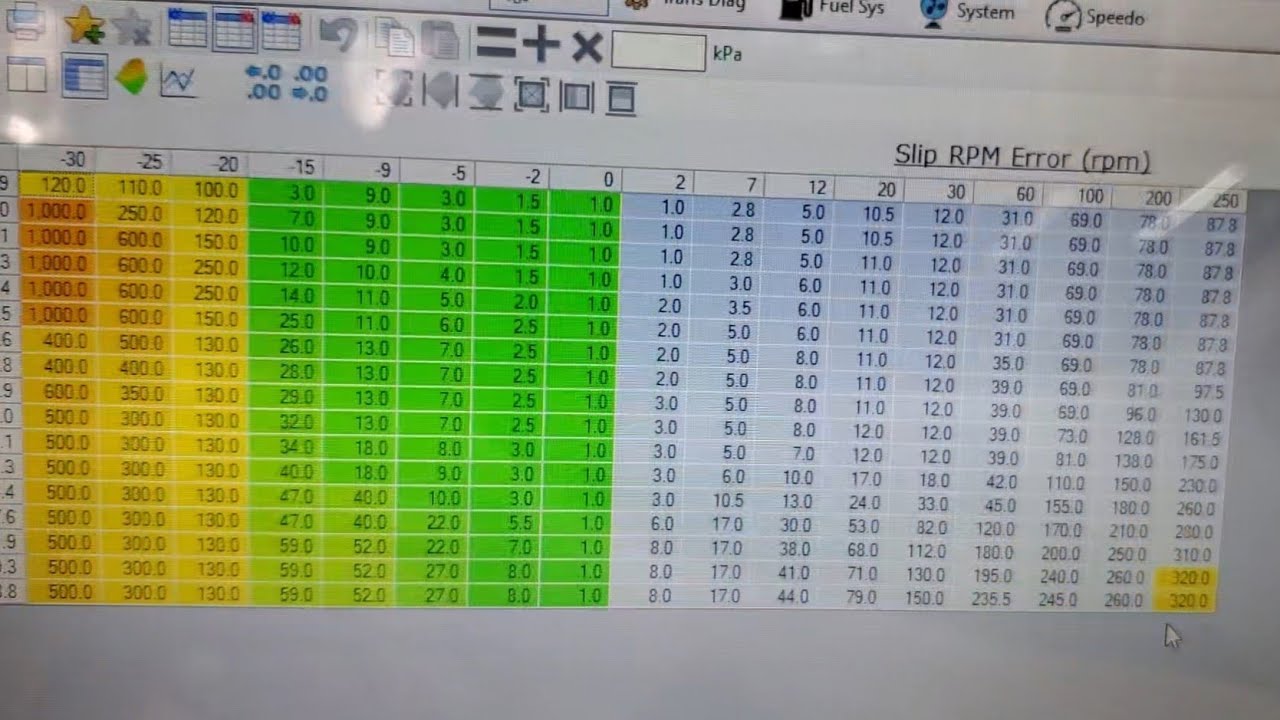Image resolution: width=1280 pixels, height=720 pixels.
Task: Select the cell containing 34.0
Action: click(285, 445)
